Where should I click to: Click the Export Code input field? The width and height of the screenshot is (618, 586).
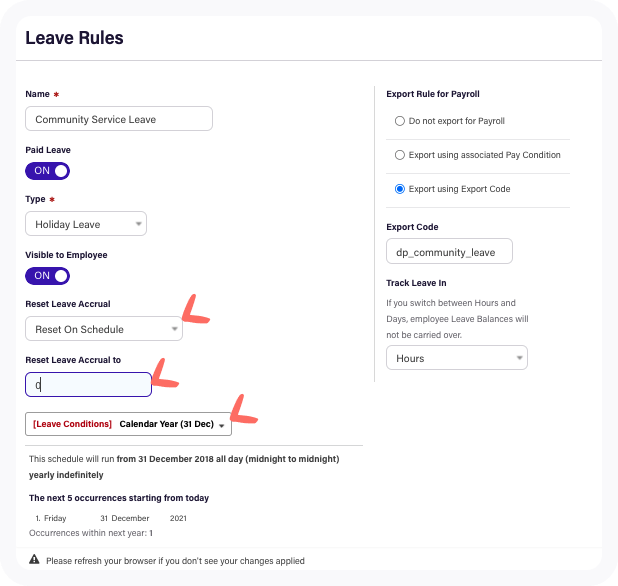click(x=449, y=251)
